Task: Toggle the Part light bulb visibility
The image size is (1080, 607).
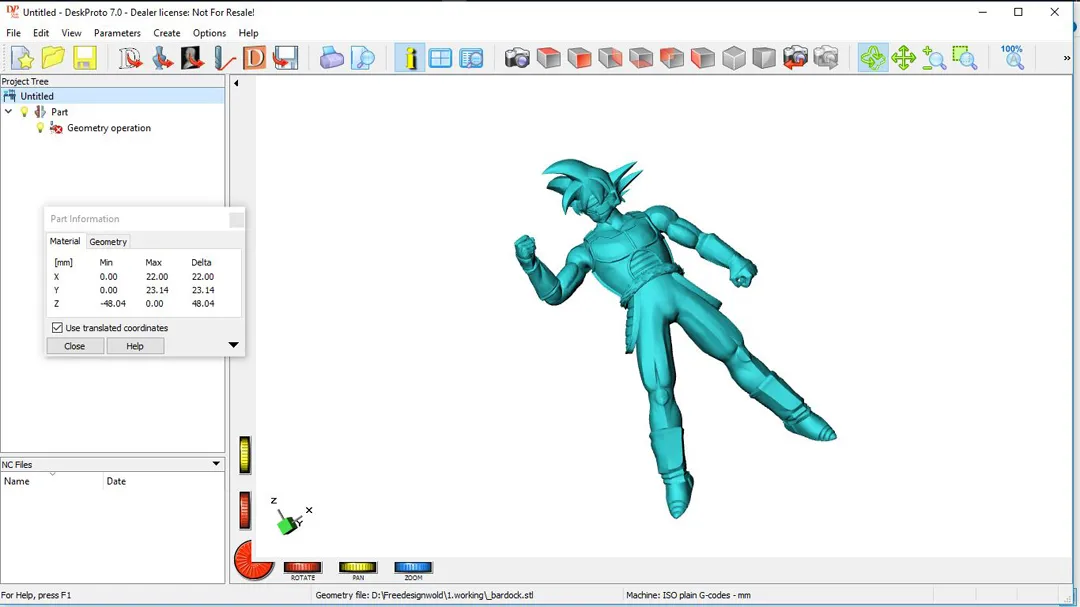Action: pos(24,112)
